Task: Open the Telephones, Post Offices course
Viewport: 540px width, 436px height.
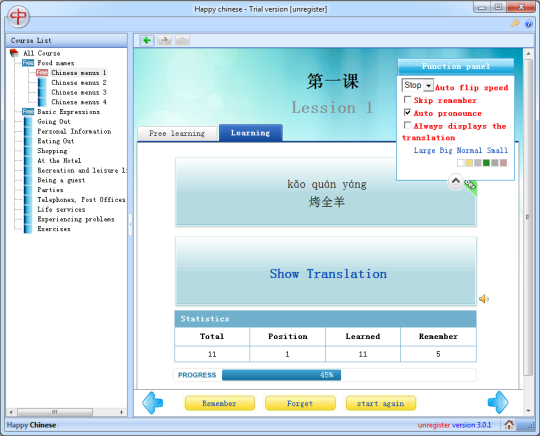Action: pyautogui.click(x=81, y=199)
